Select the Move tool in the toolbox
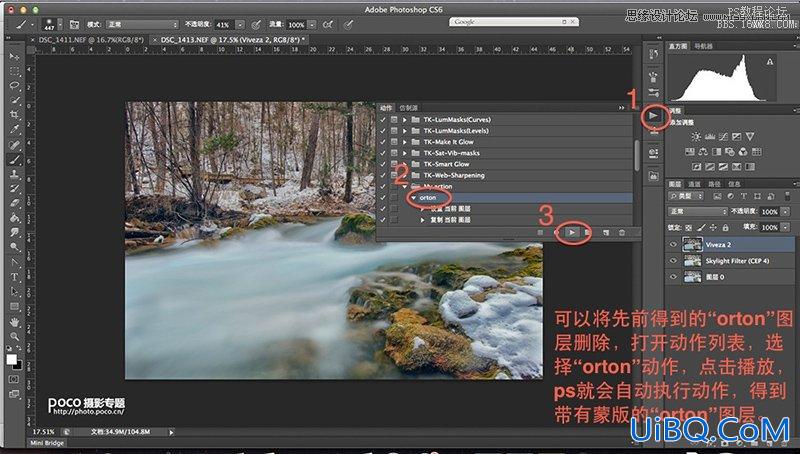This screenshot has height=454, width=800. click(x=14, y=56)
